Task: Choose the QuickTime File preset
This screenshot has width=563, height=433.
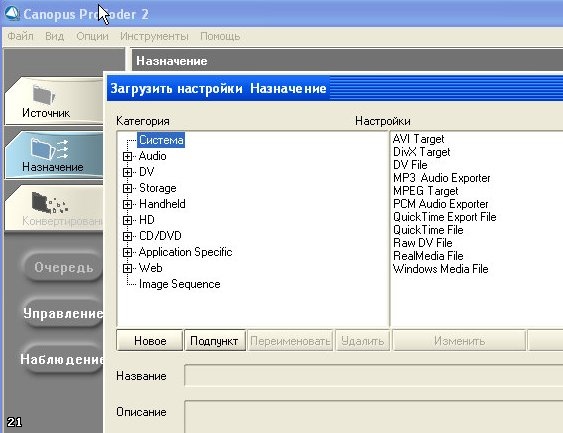Action: click(x=428, y=230)
